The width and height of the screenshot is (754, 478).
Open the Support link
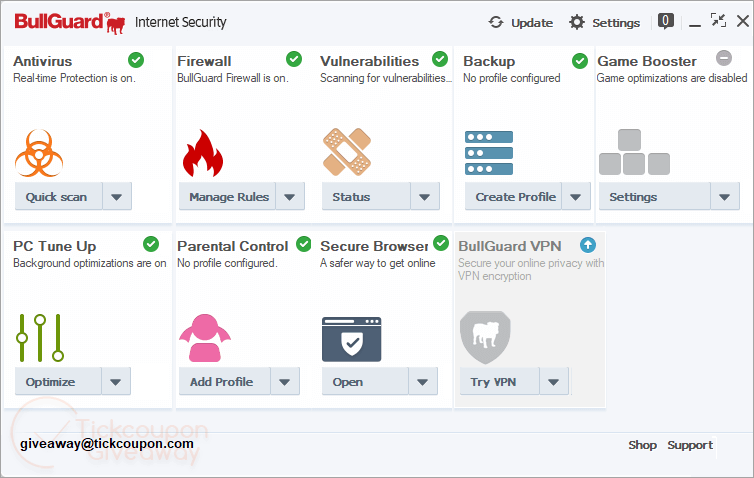[690, 445]
